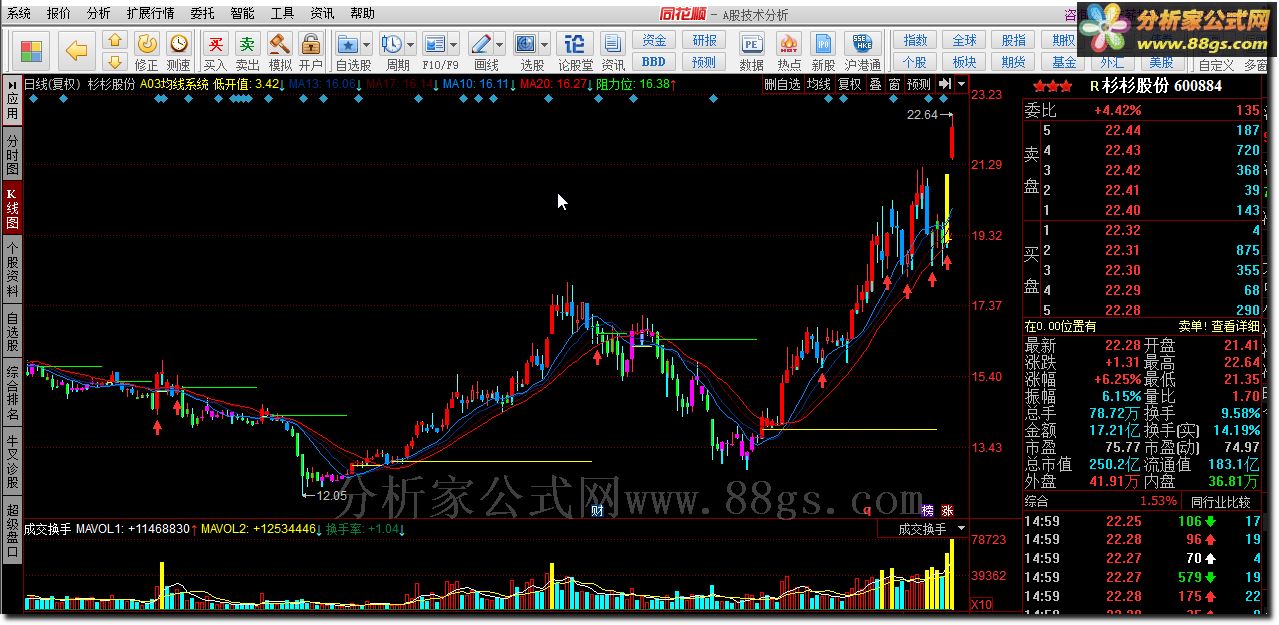Open the 论股堂 forum icon
1279x625 pixels.
[574, 43]
